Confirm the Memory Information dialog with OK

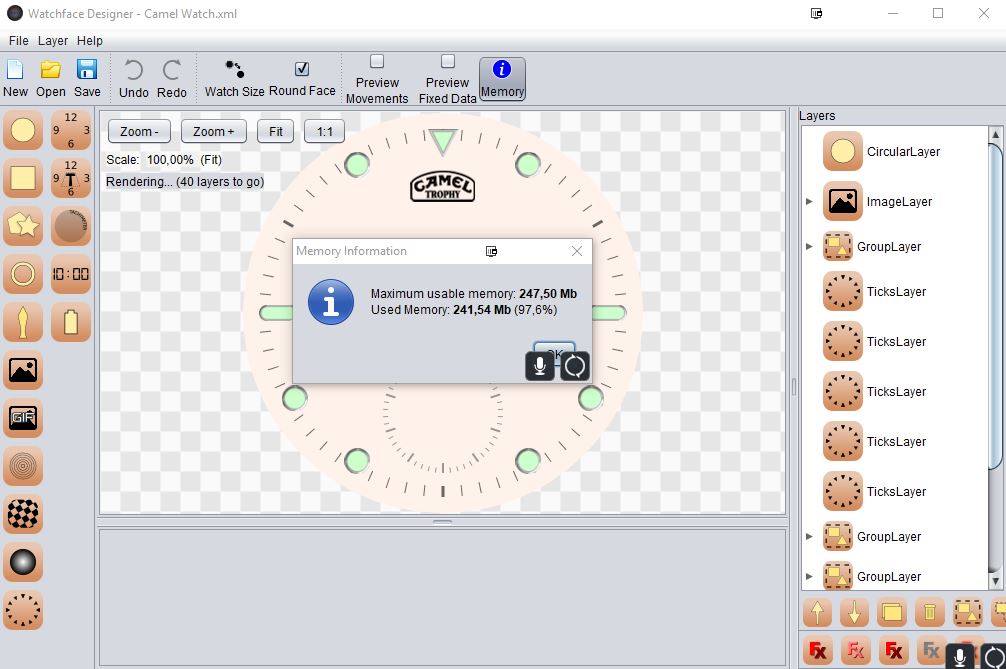pyautogui.click(x=554, y=348)
